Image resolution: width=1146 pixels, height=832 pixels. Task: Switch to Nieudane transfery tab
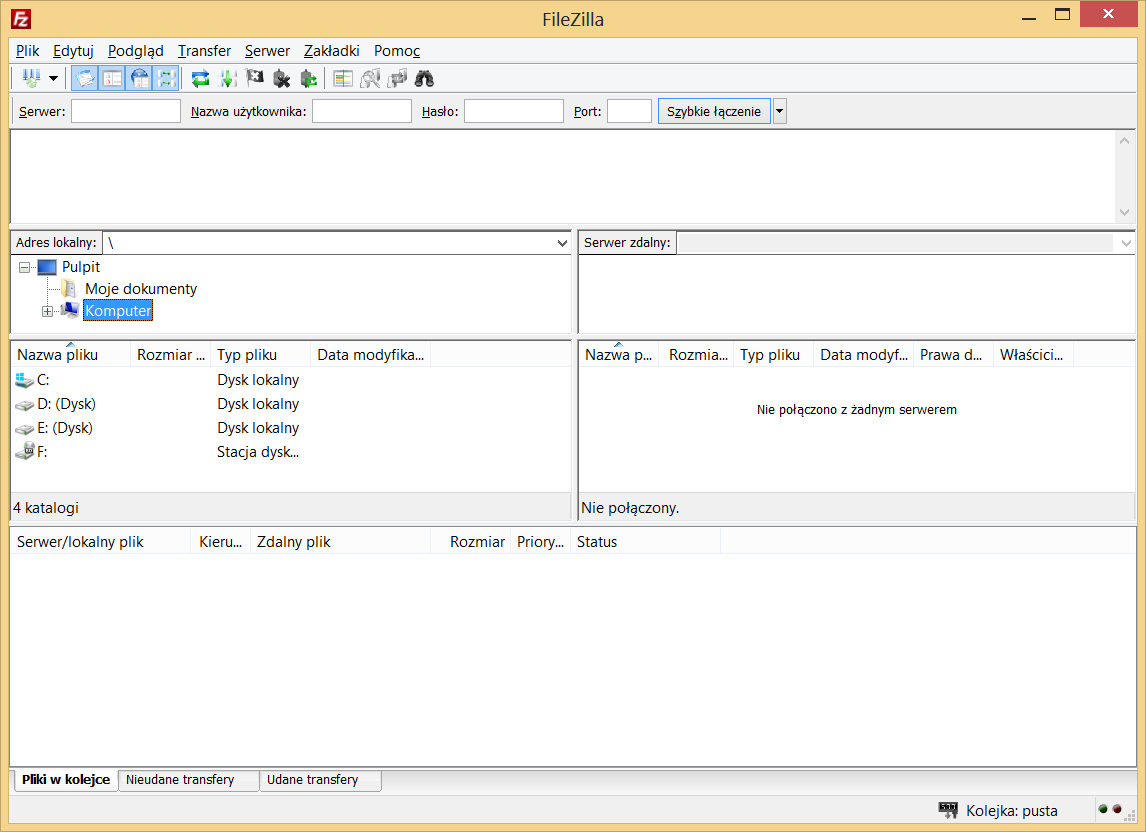pos(189,780)
